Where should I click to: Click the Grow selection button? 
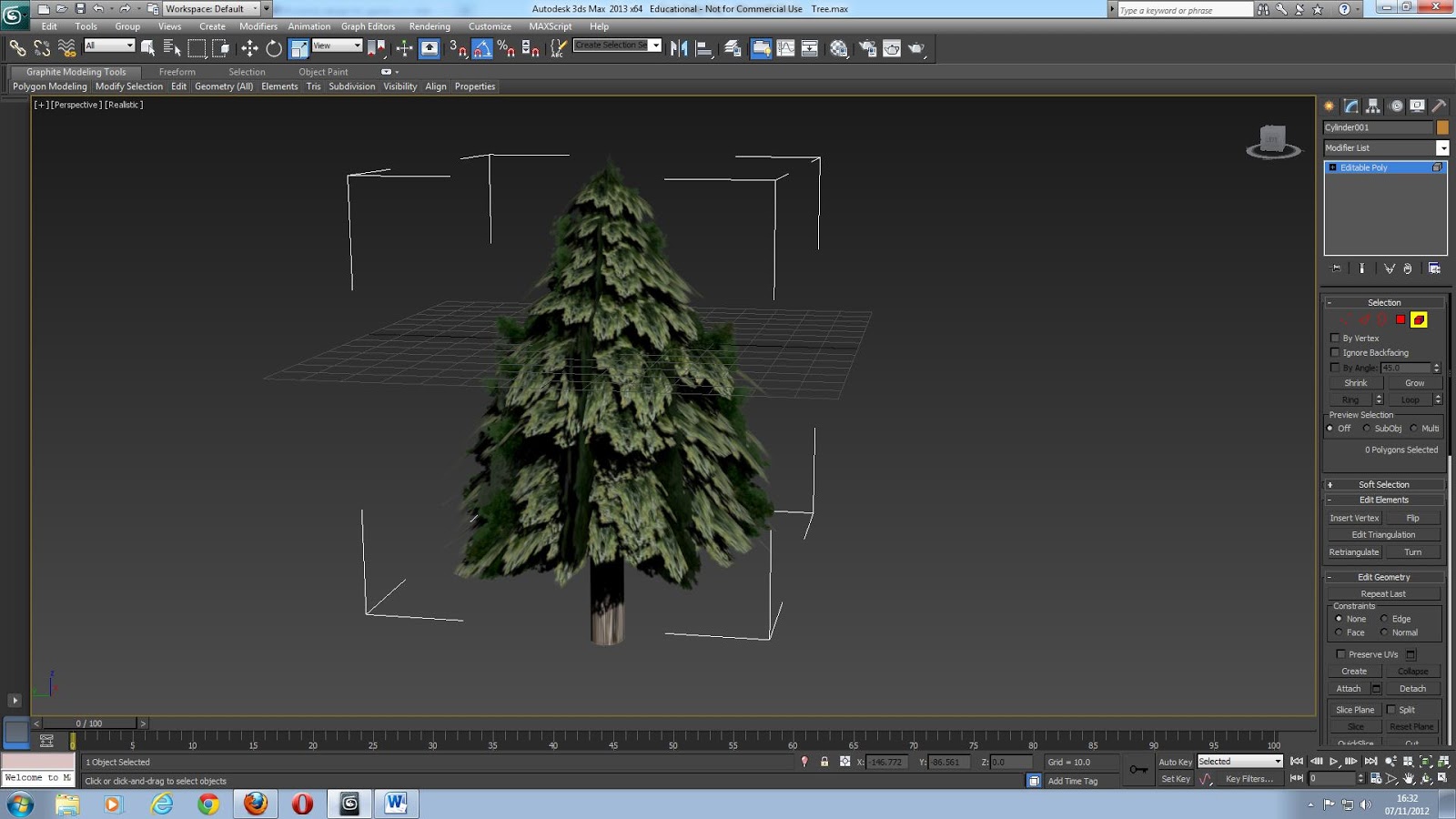coord(1414,382)
